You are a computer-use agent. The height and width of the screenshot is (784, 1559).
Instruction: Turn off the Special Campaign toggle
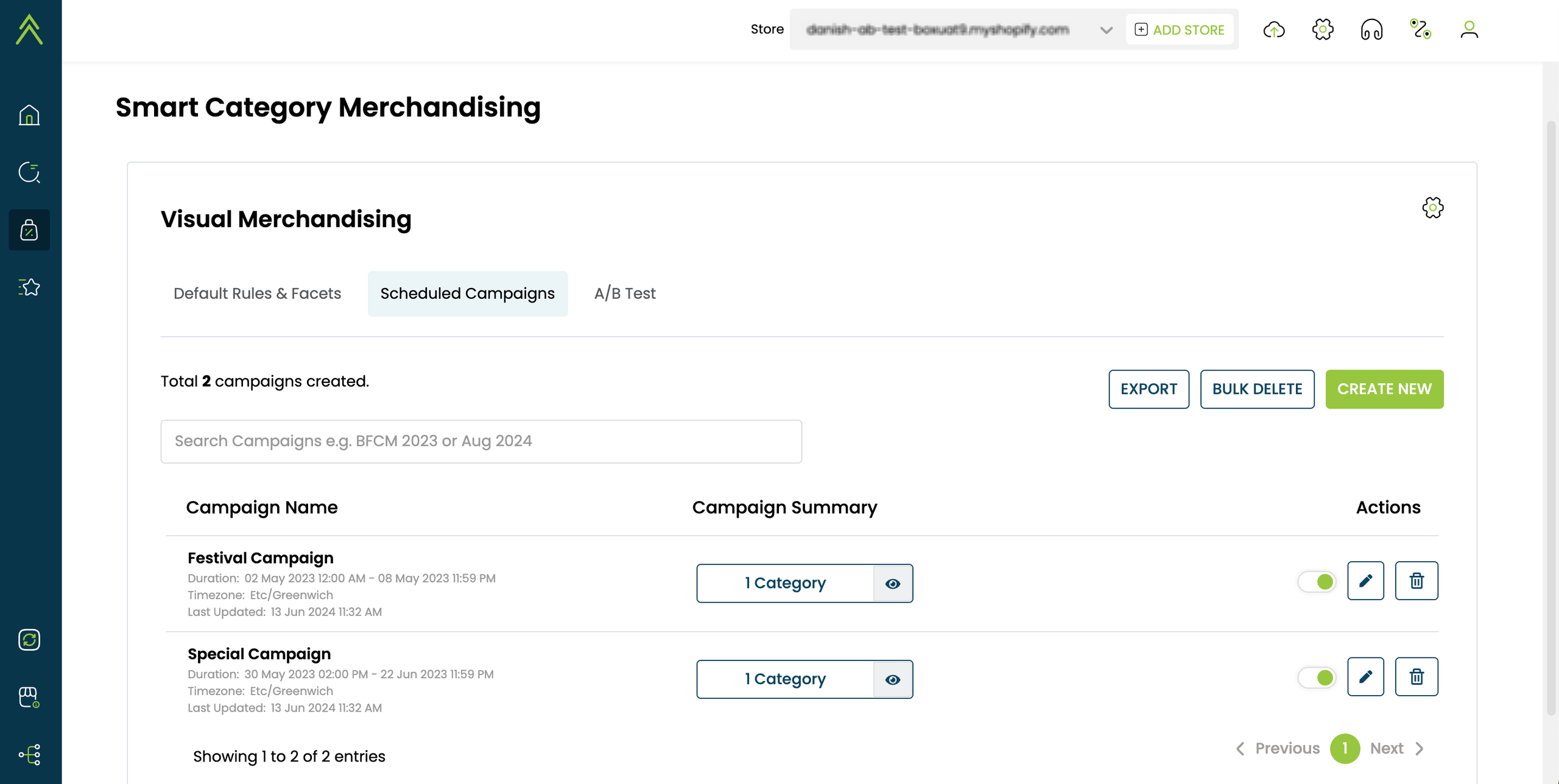[x=1317, y=677]
